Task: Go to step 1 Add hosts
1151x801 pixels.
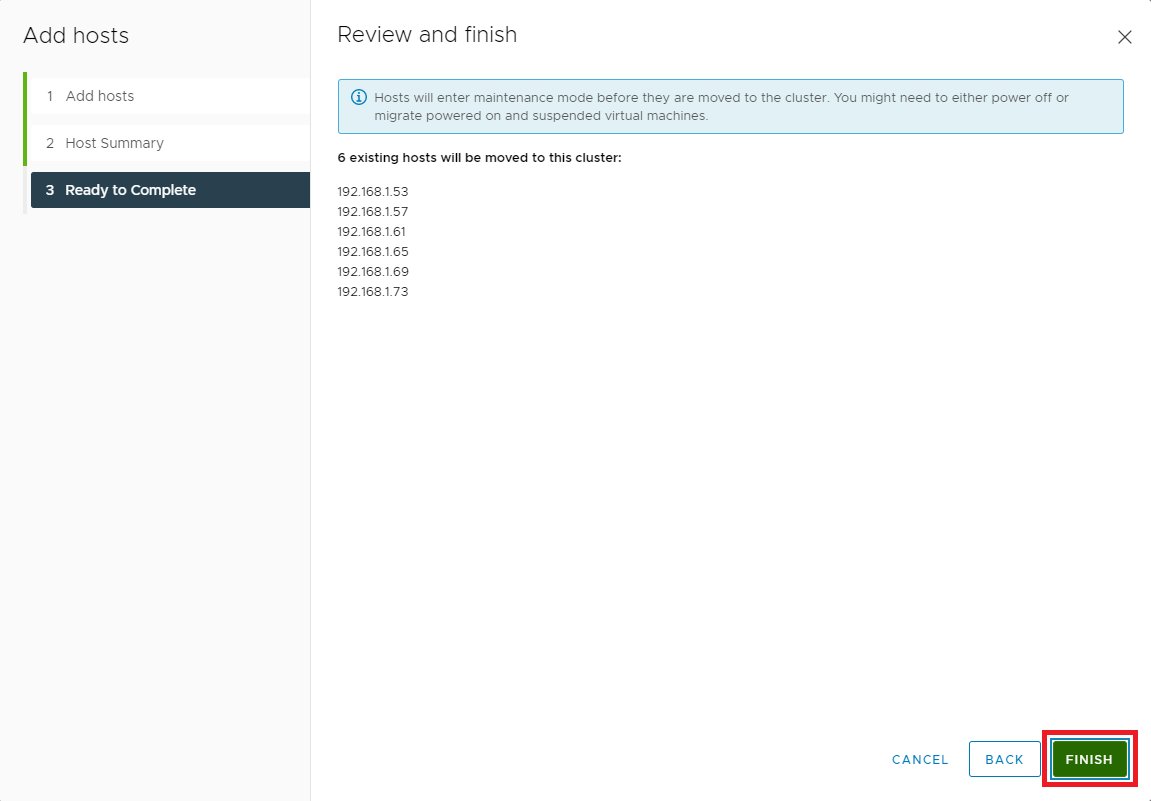Action: pos(100,96)
